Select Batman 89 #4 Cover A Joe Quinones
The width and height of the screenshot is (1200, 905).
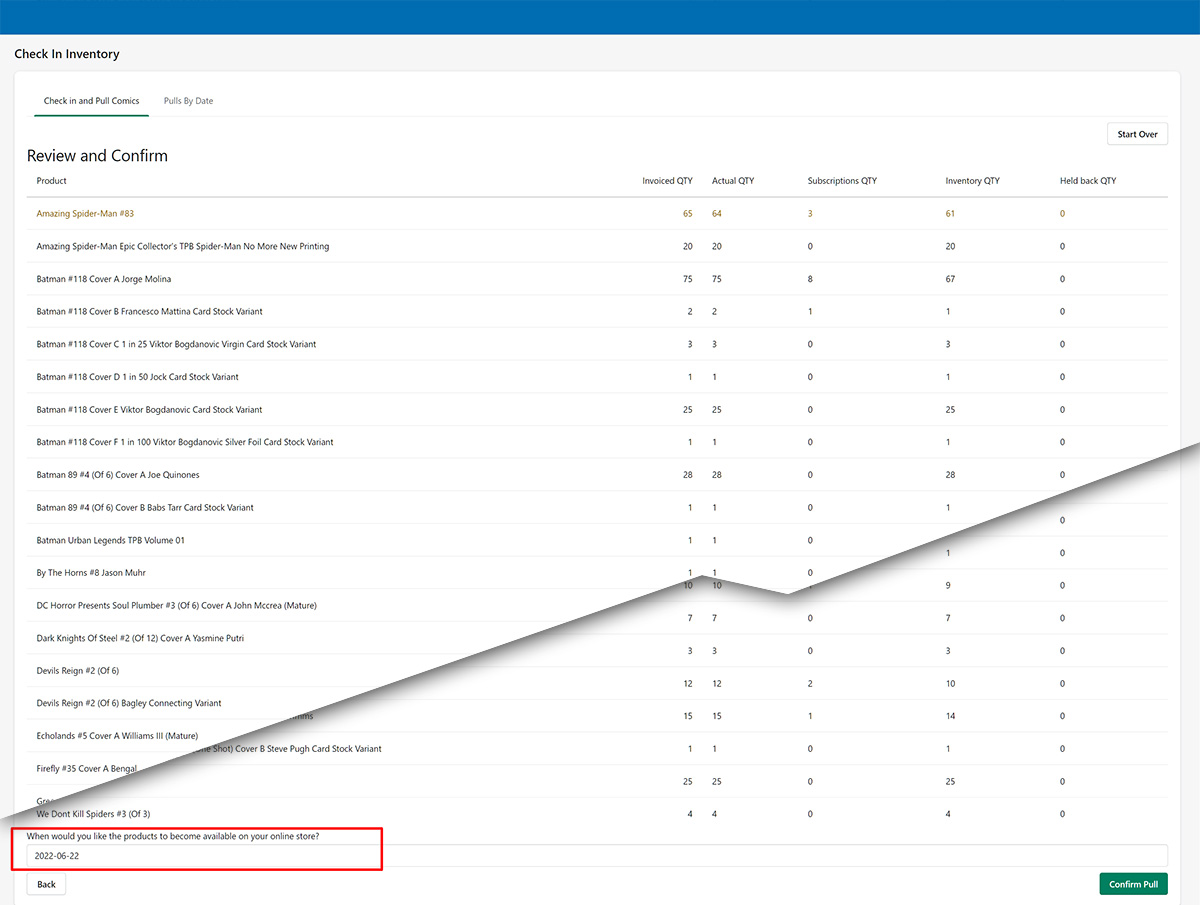(597, 475)
